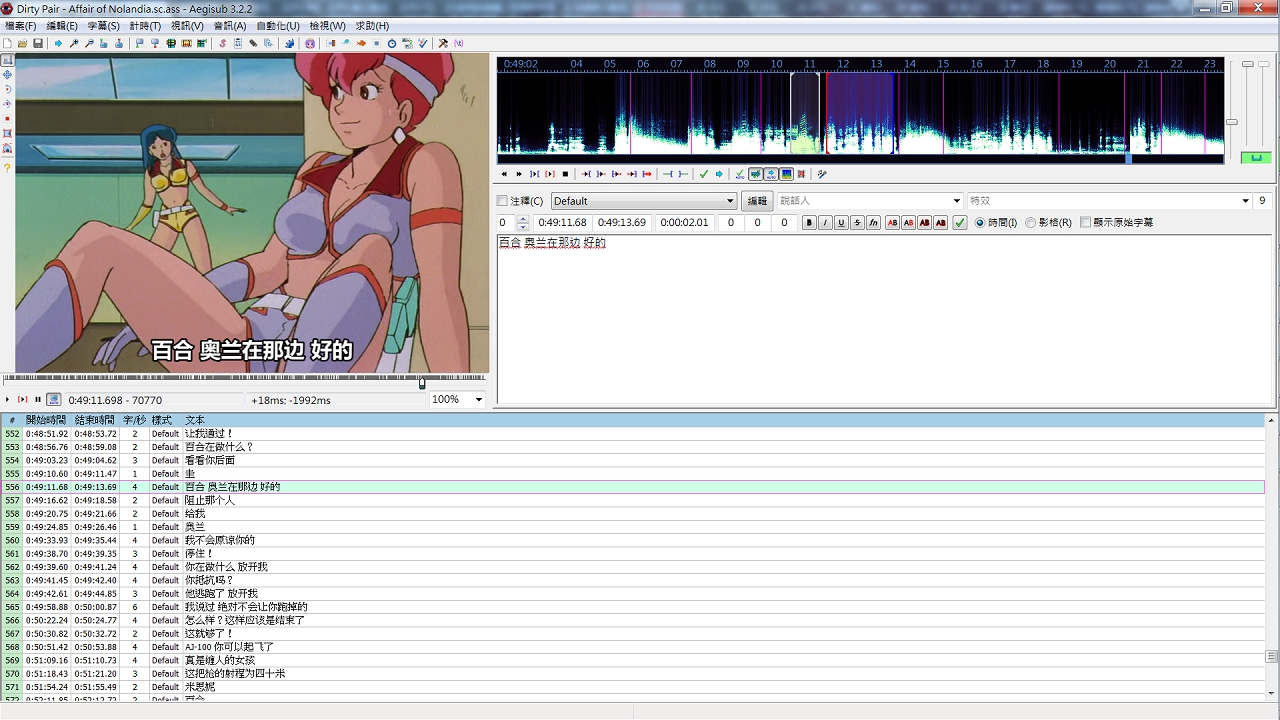Toggle karaoke mode icon
The width and height of the screenshot is (1280, 720).
(801, 174)
